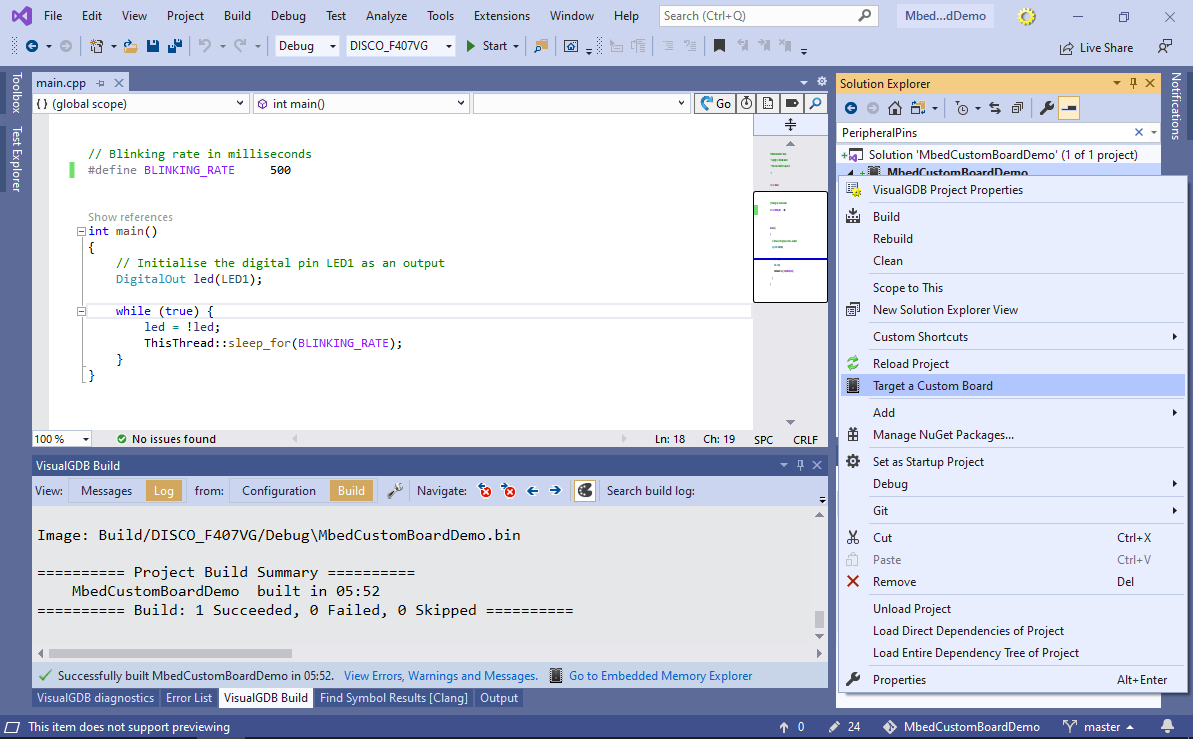Viewport: 1193px width, 739px height.
Task: Open Go to Embedded Memory Explorer link
Action: tap(660, 676)
